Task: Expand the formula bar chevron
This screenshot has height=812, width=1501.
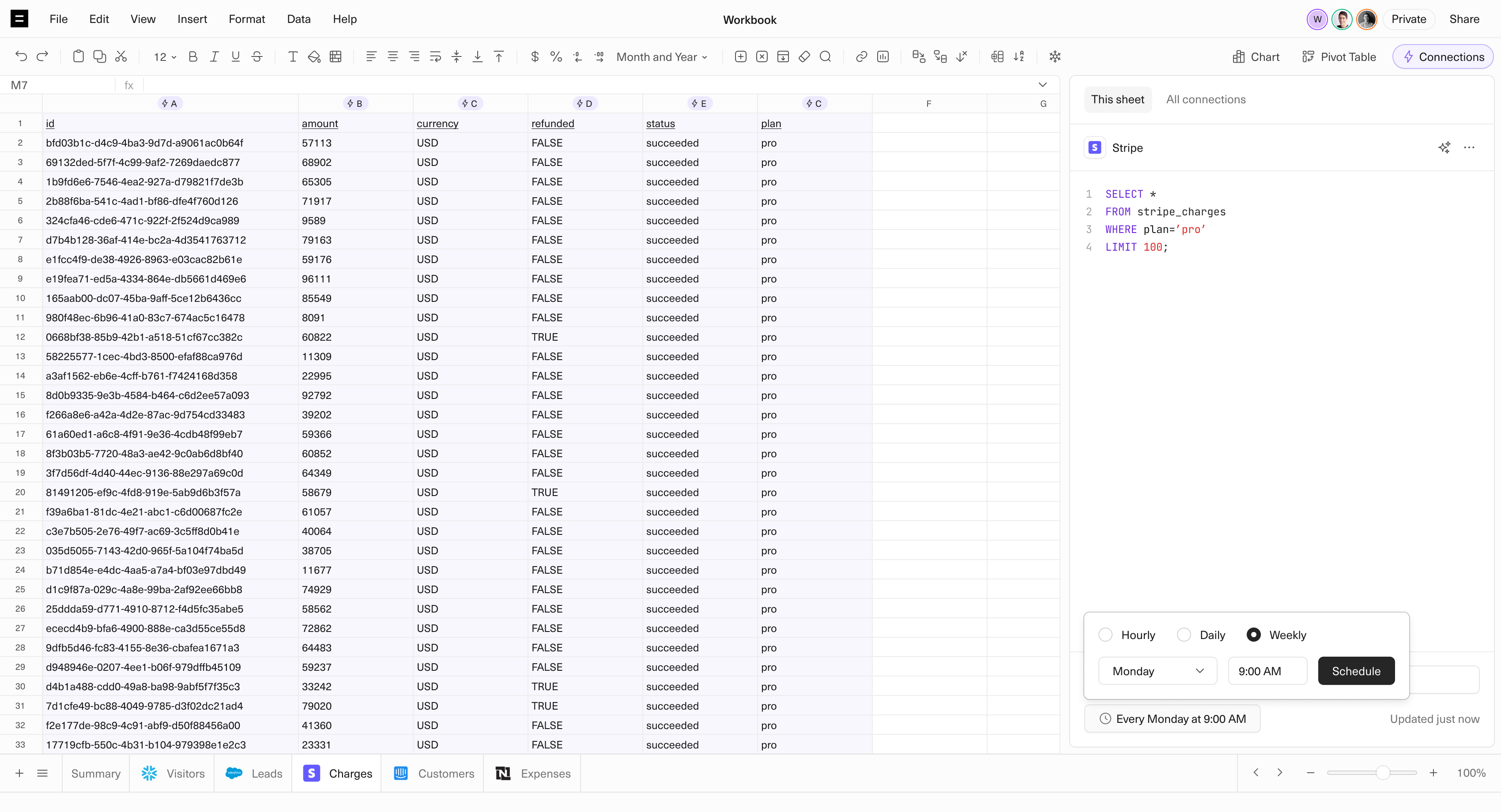Action: (x=1042, y=85)
